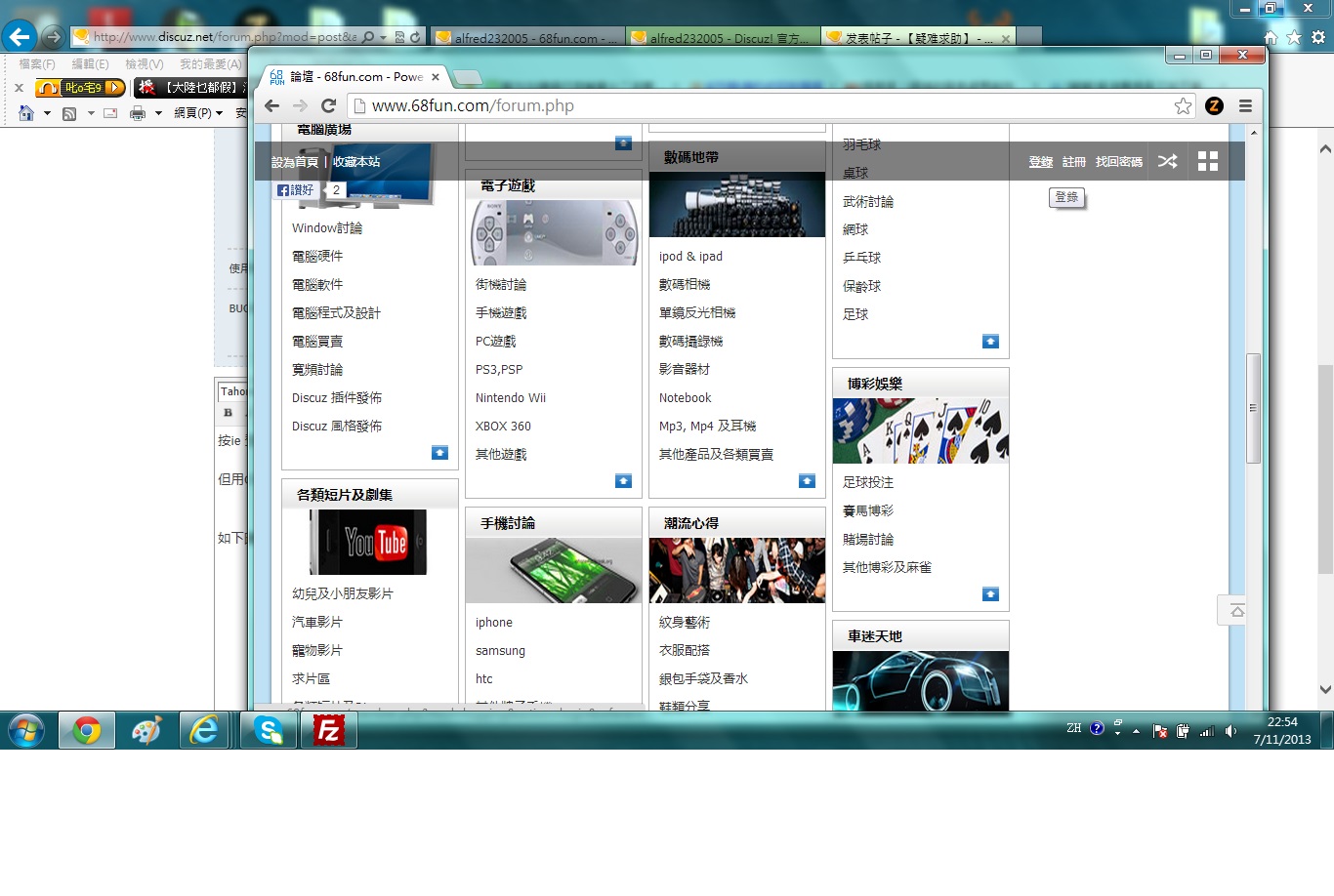Reload the 68fun forum page in Chrome

pos(329,105)
